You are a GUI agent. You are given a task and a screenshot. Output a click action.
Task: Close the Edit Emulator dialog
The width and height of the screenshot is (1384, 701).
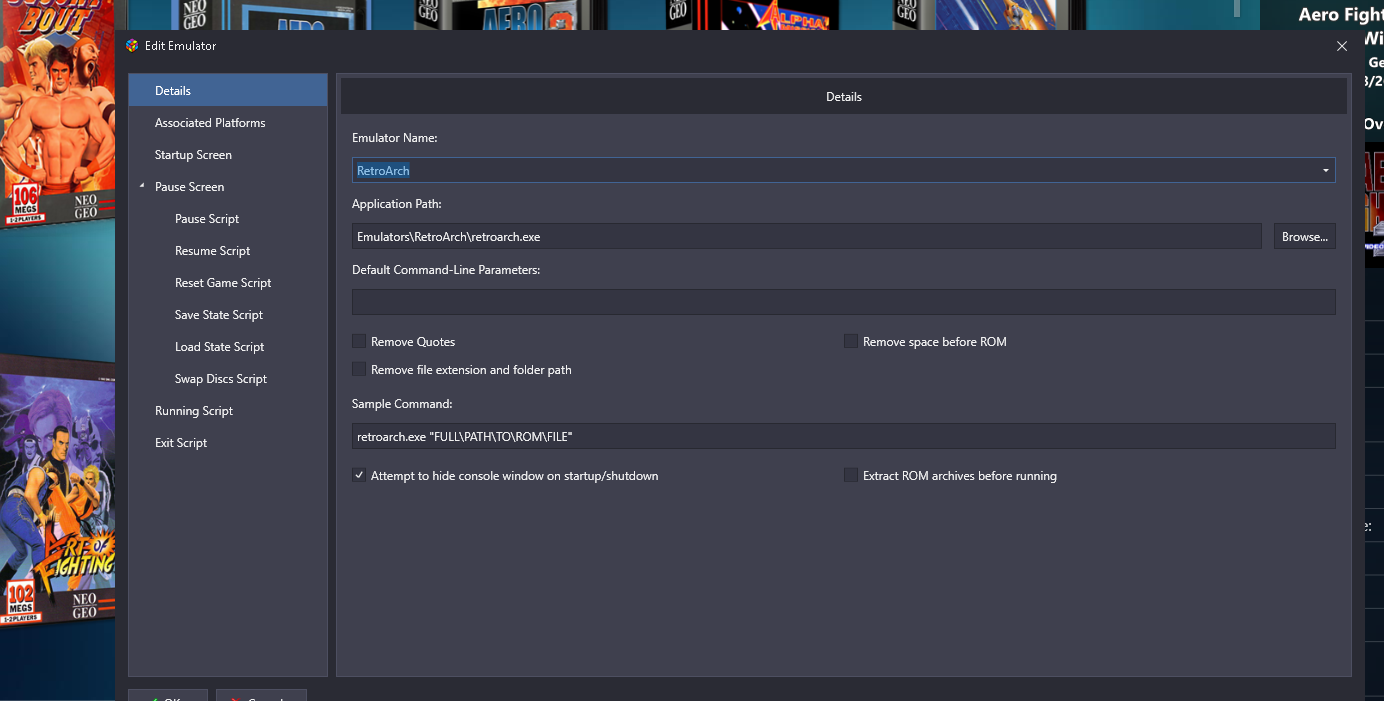coord(1342,46)
